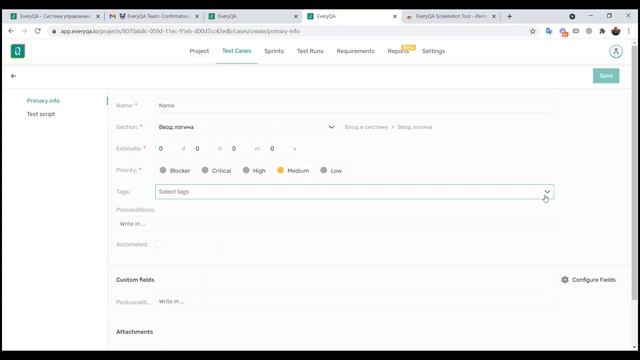
Task: Open the Project menu item
Action: point(199,51)
